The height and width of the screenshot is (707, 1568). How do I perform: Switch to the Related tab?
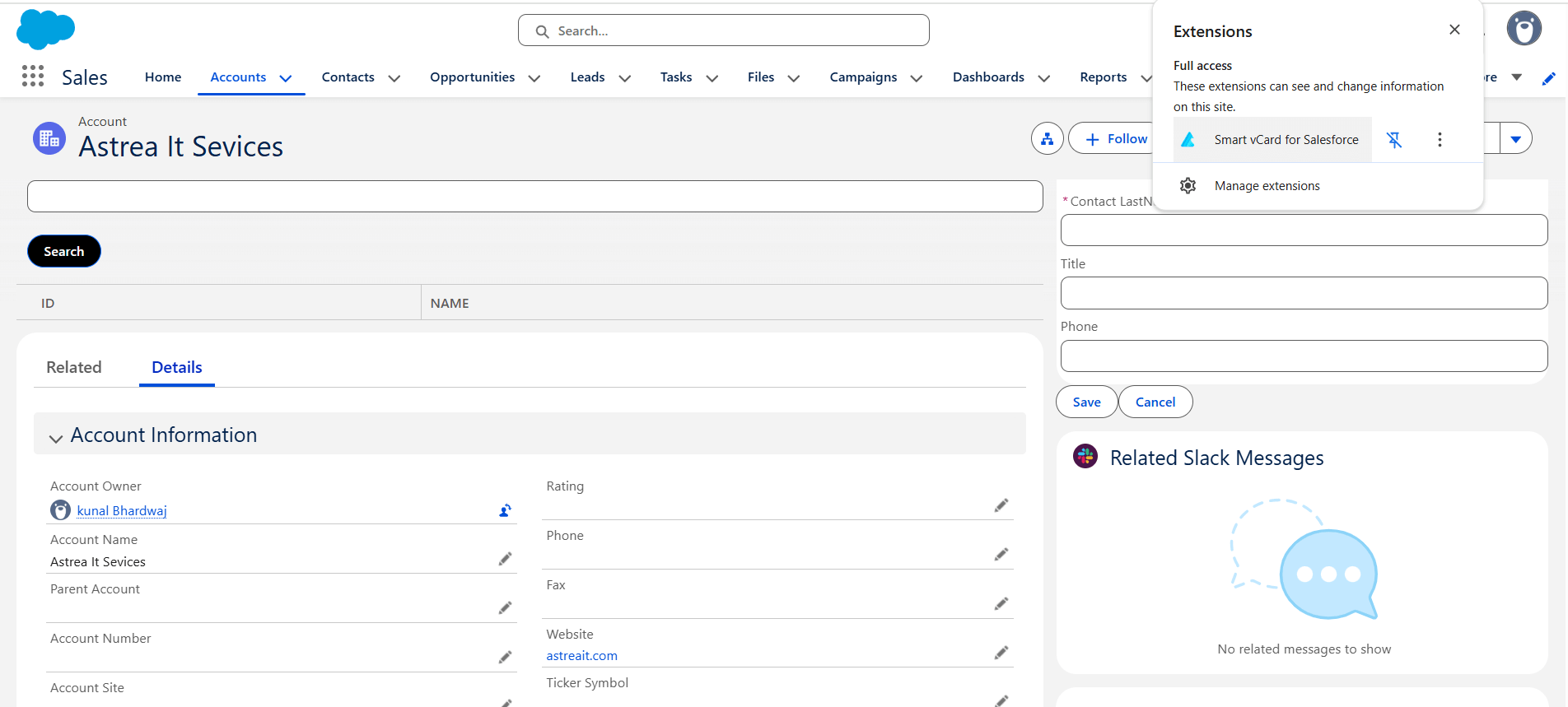(x=74, y=368)
